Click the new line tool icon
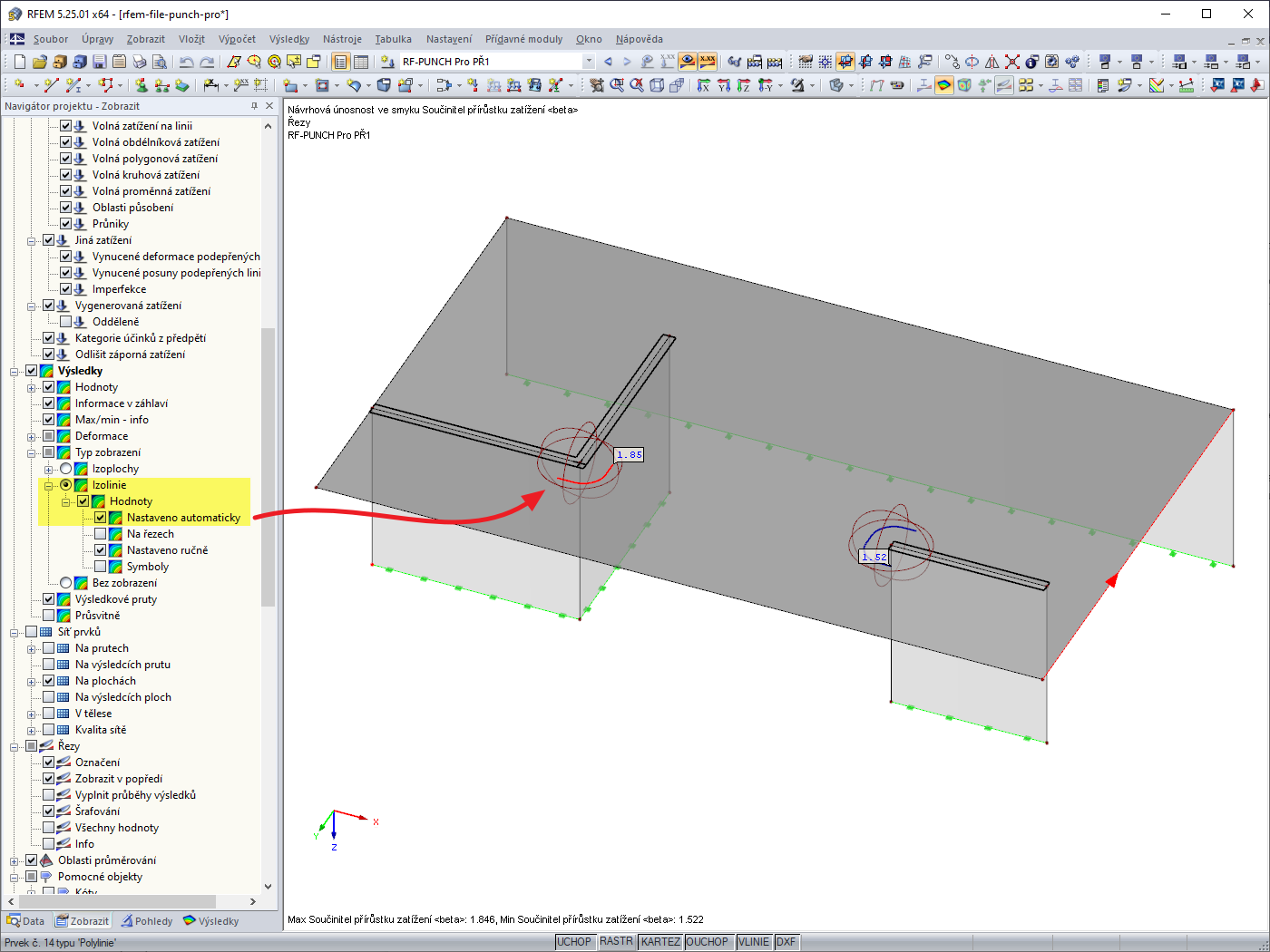 pos(51,85)
